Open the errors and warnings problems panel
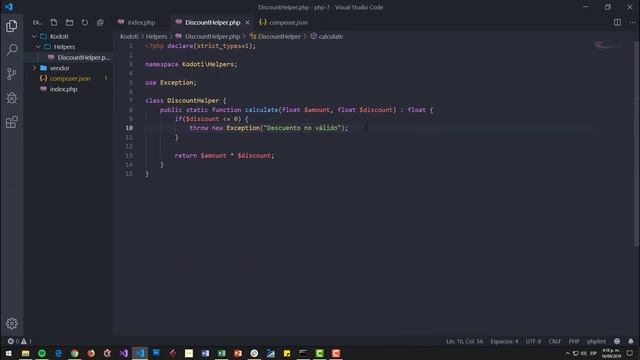This screenshot has width=640, height=360. pos(19,341)
